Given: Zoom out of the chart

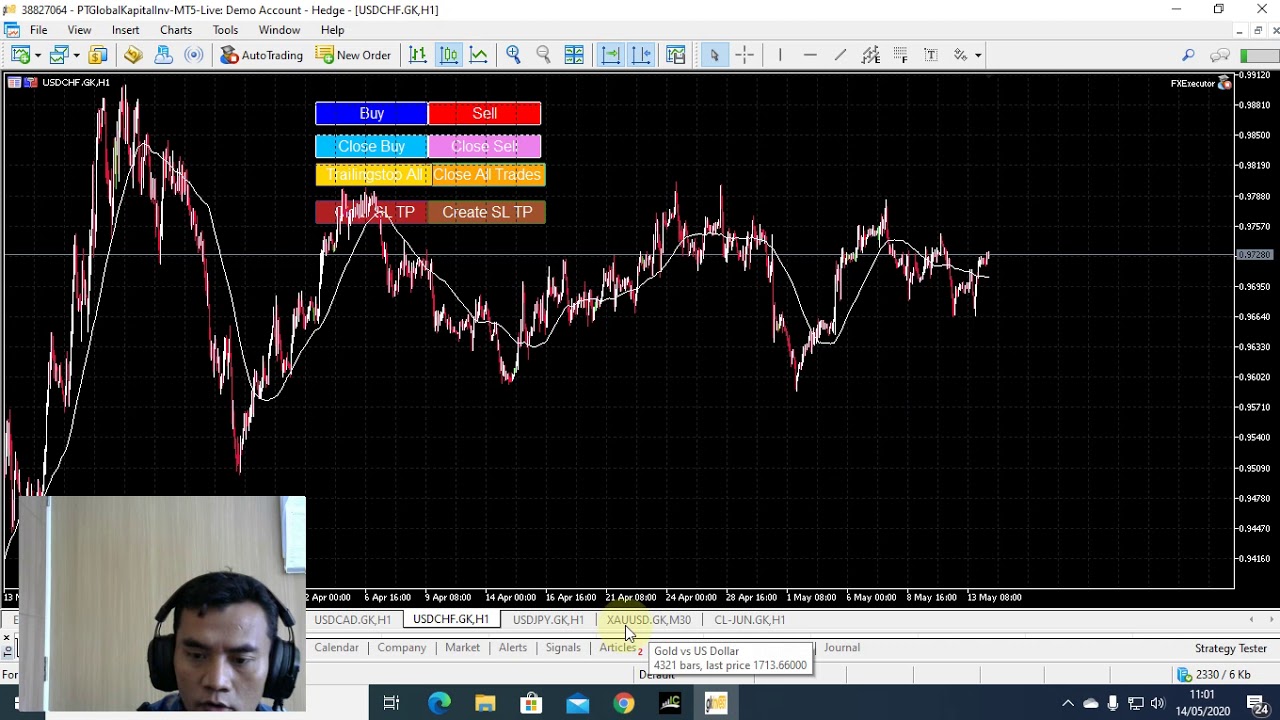Looking at the screenshot, I should click(543, 55).
